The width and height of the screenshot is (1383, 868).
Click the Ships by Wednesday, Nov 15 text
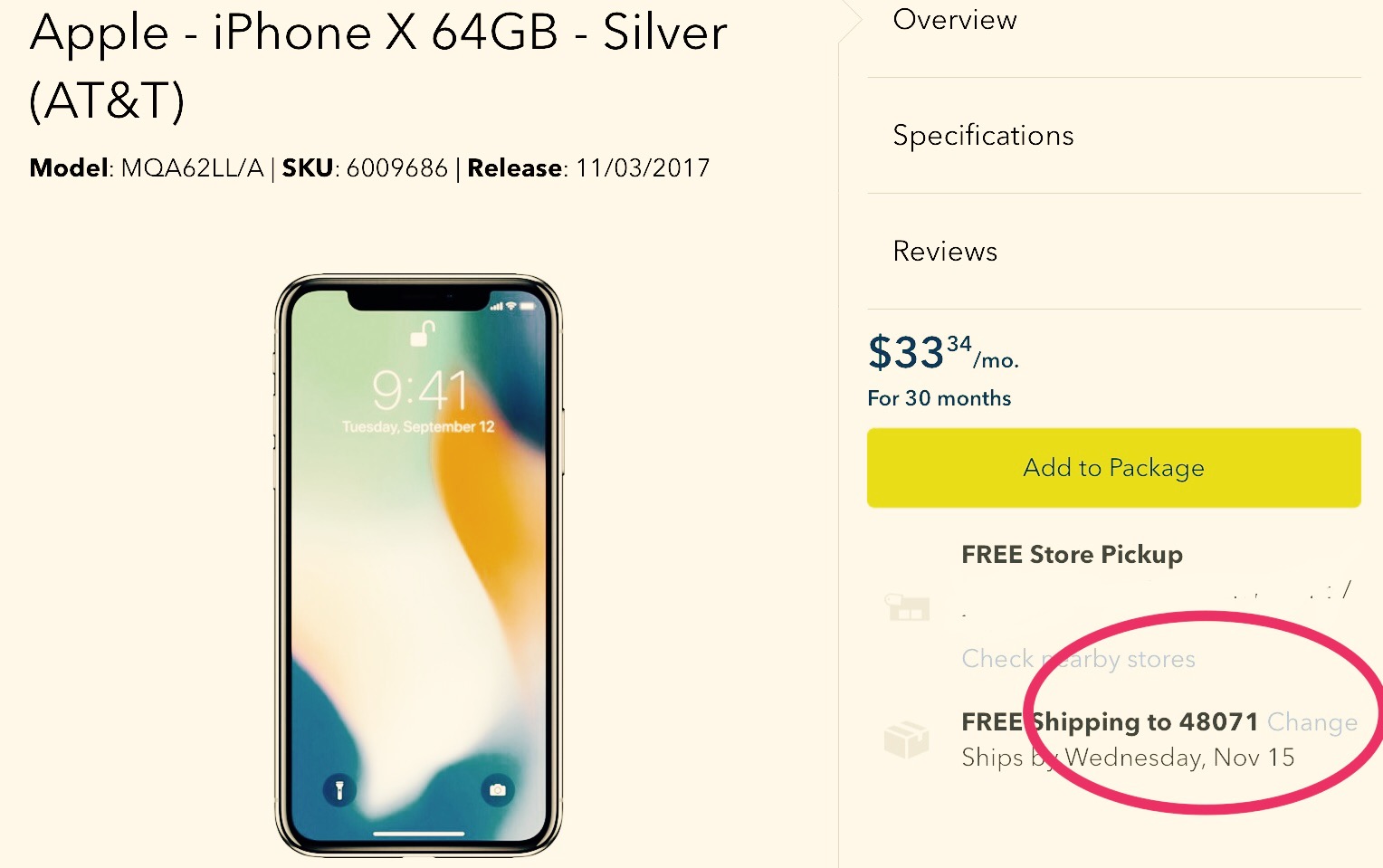point(1128,758)
